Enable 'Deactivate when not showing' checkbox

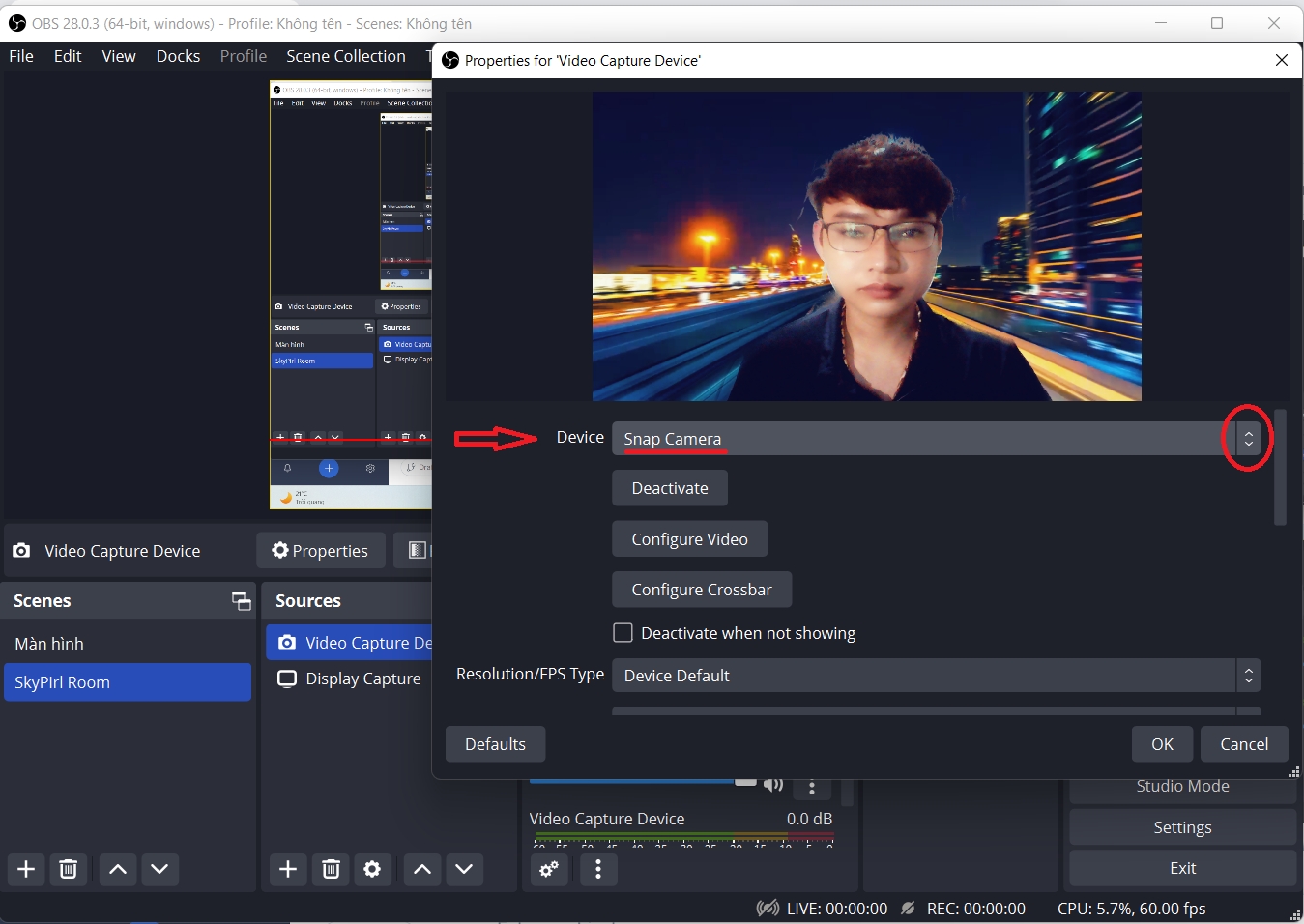(x=623, y=633)
